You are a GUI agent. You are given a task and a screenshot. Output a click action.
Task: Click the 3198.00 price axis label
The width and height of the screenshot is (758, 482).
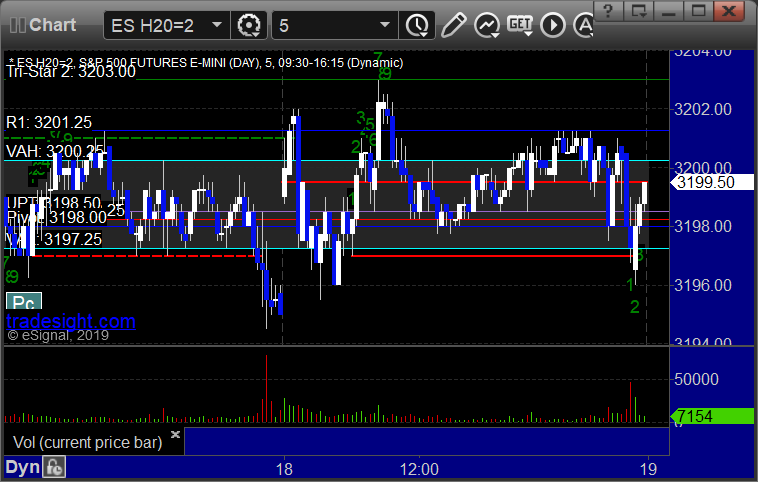703,226
